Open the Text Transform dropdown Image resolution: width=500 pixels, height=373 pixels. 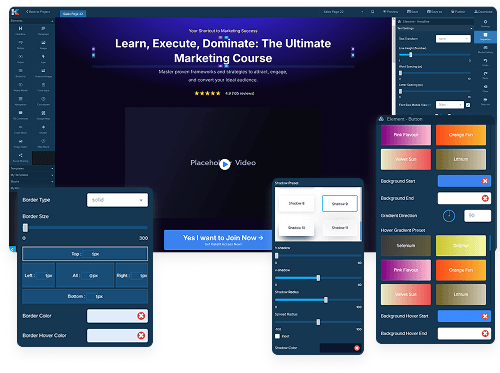point(453,39)
